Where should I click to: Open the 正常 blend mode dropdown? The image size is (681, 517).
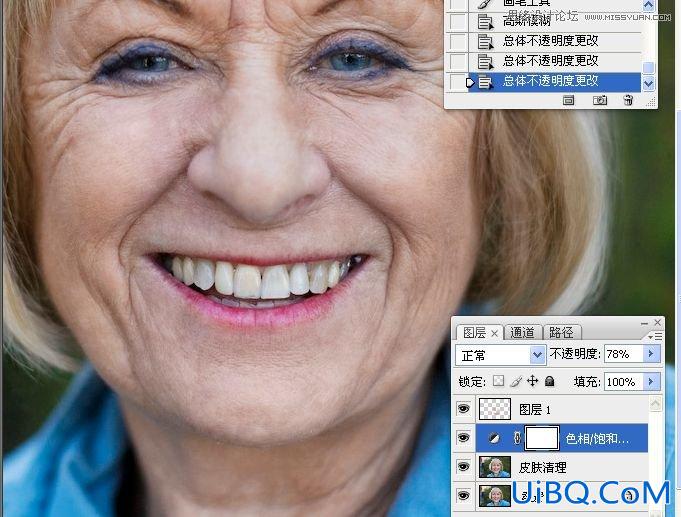[537, 355]
